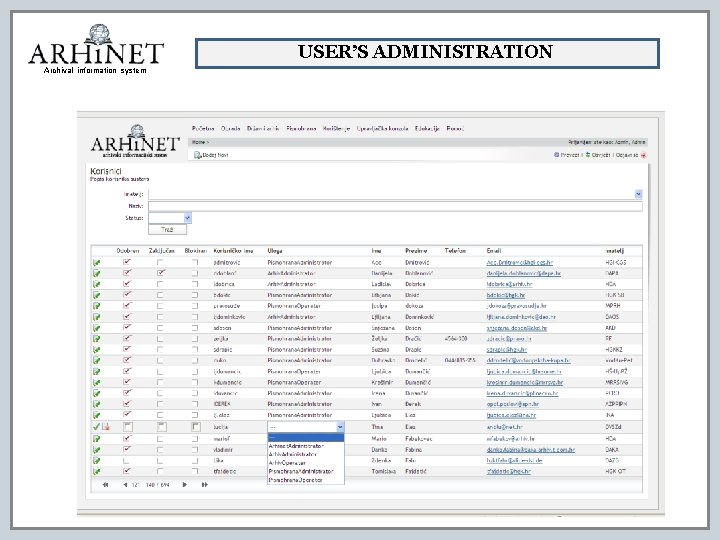Check Zaključan box in the lucija row
The width and height of the screenshot is (720, 540).
click(x=162, y=427)
